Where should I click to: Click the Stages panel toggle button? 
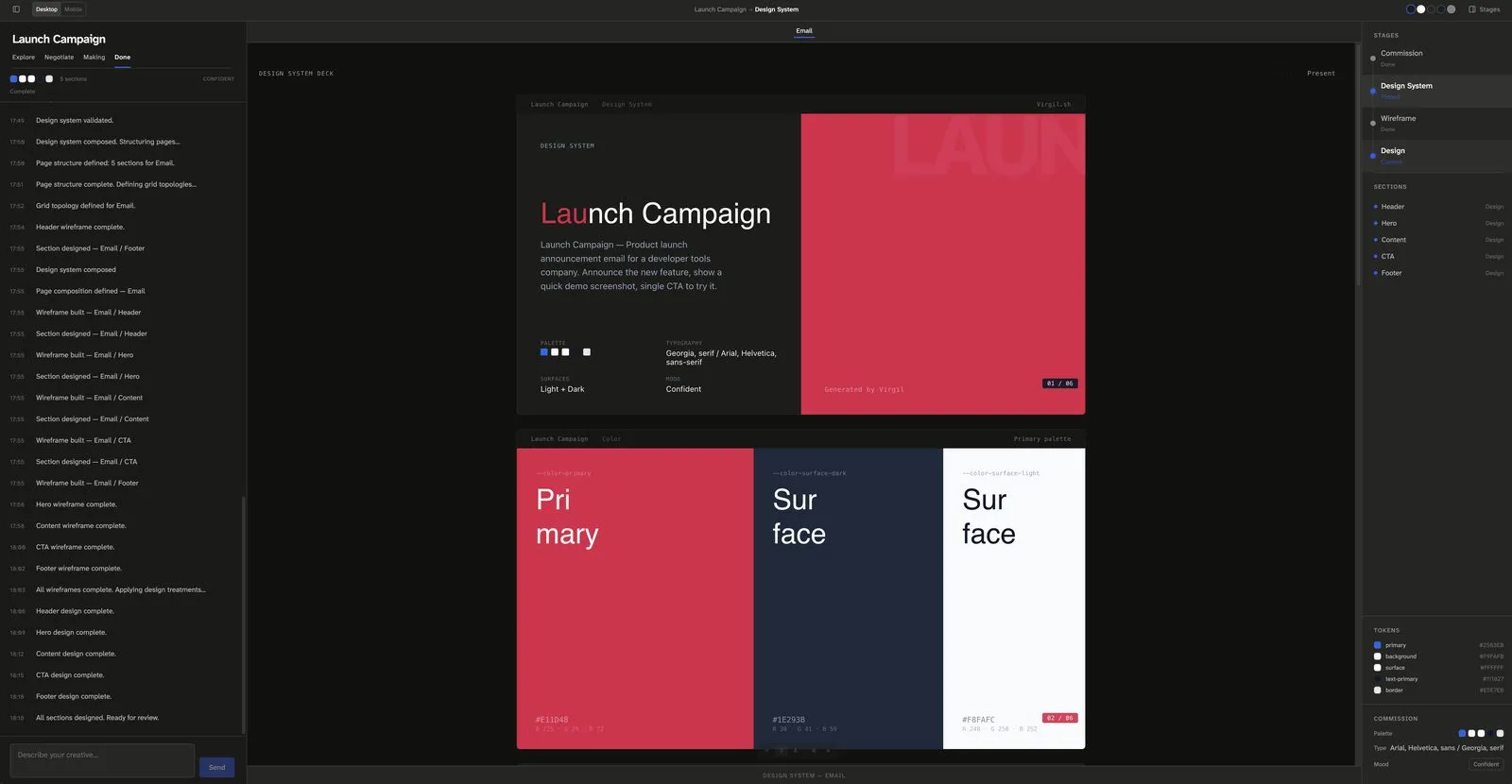pyautogui.click(x=1484, y=9)
